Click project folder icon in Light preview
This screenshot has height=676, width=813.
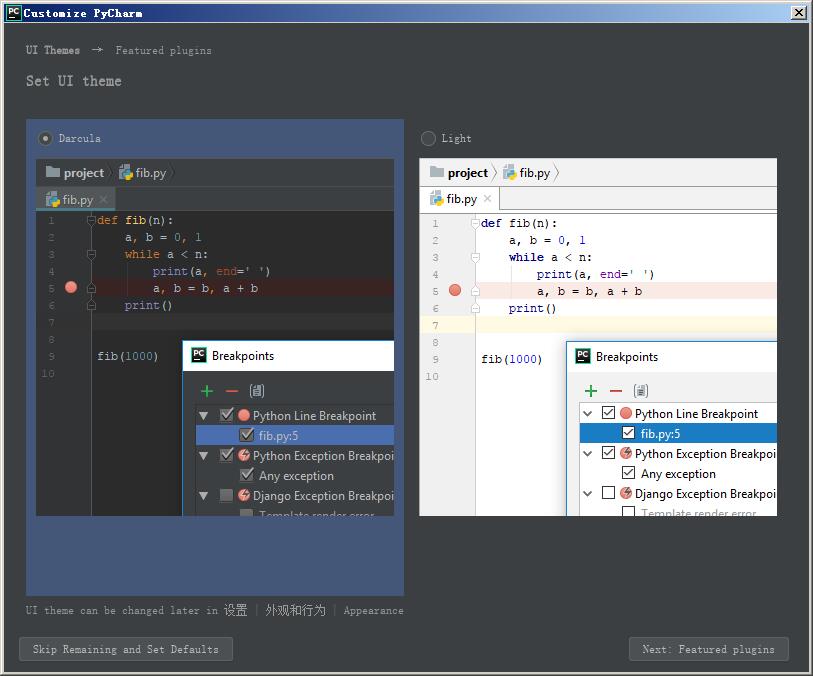[x=437, y=172]
